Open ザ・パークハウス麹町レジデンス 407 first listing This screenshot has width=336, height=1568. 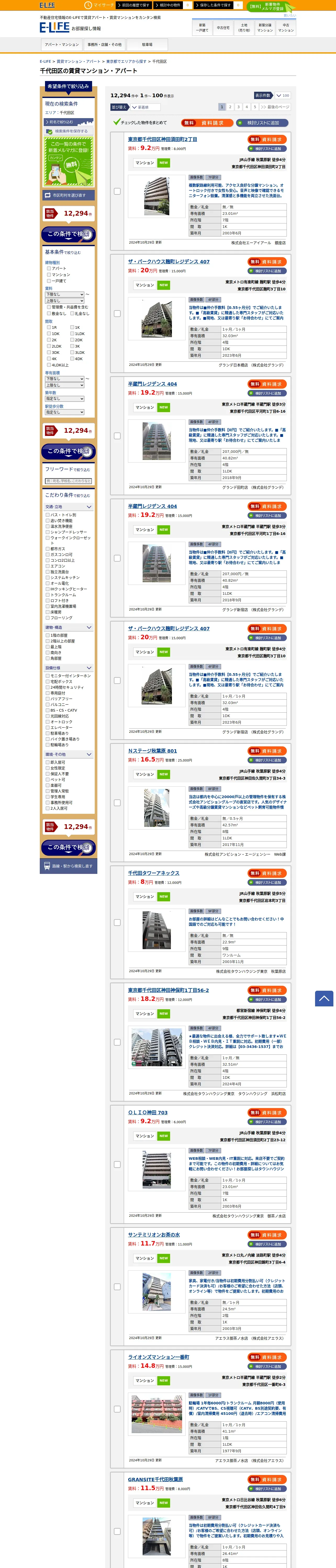(x=168, y=262)
